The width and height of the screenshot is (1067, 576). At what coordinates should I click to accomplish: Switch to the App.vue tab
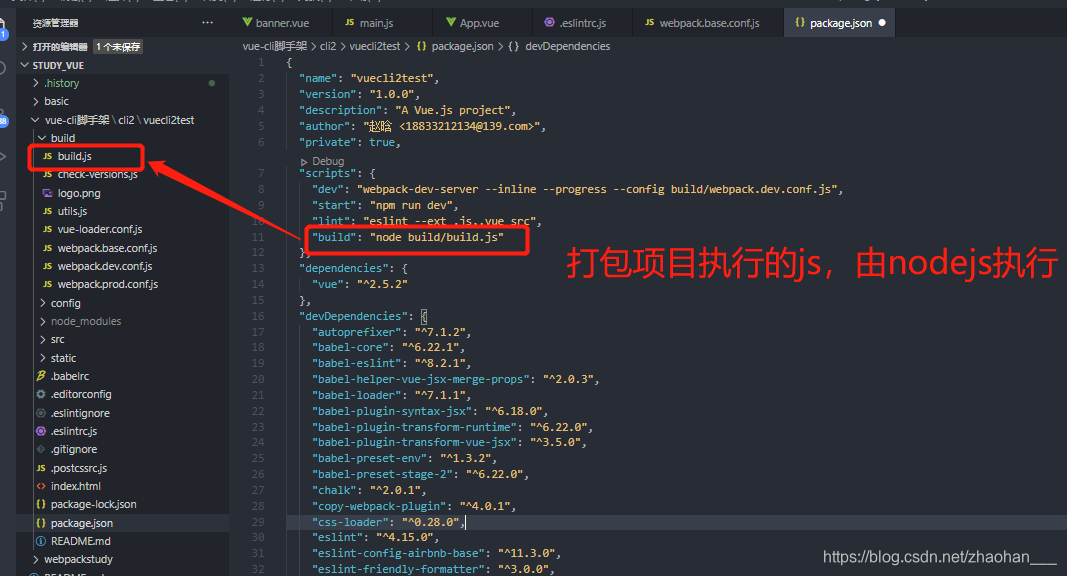479,22
